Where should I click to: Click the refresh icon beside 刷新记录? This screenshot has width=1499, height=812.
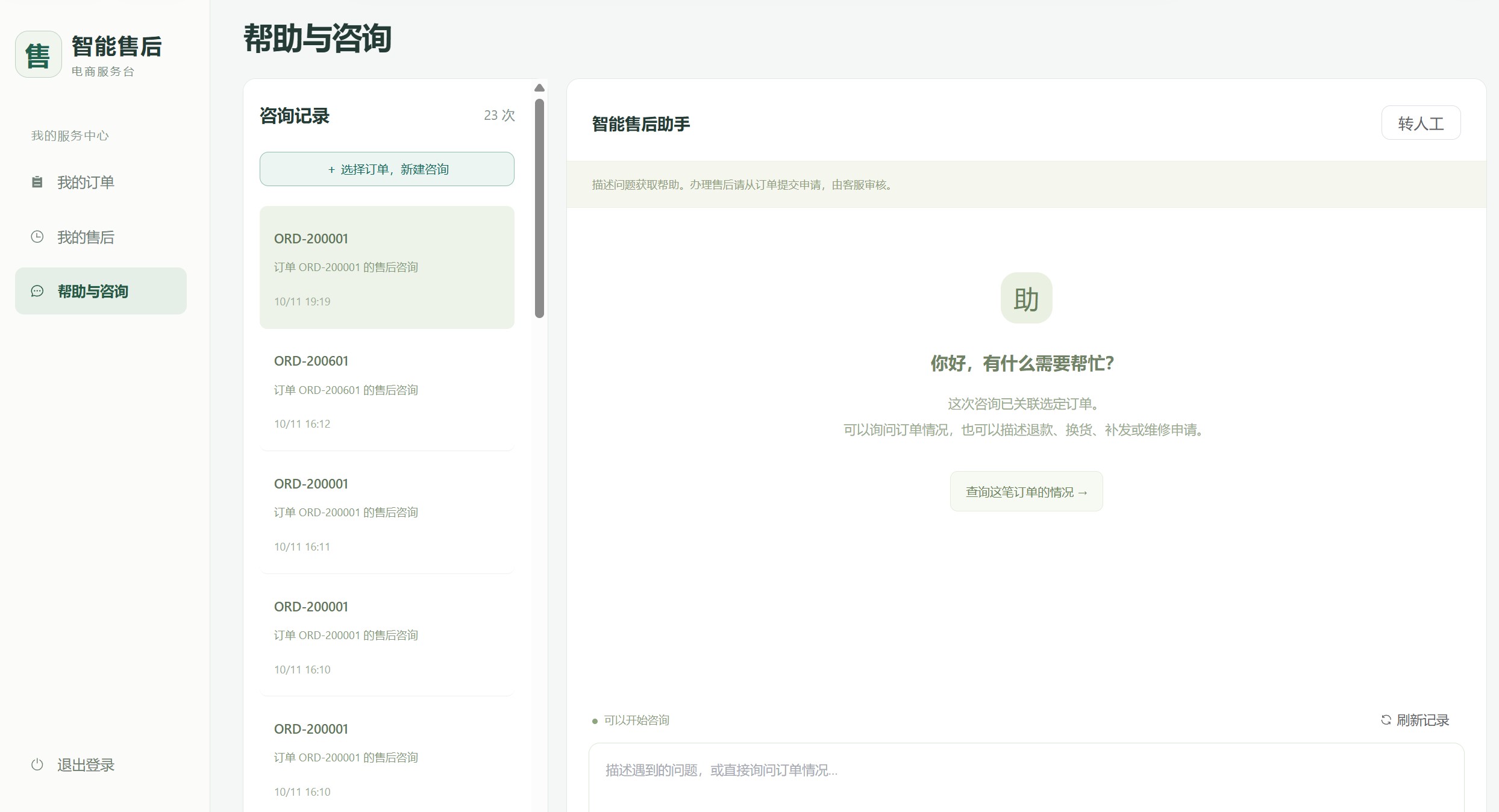(x=1386, y=720)
